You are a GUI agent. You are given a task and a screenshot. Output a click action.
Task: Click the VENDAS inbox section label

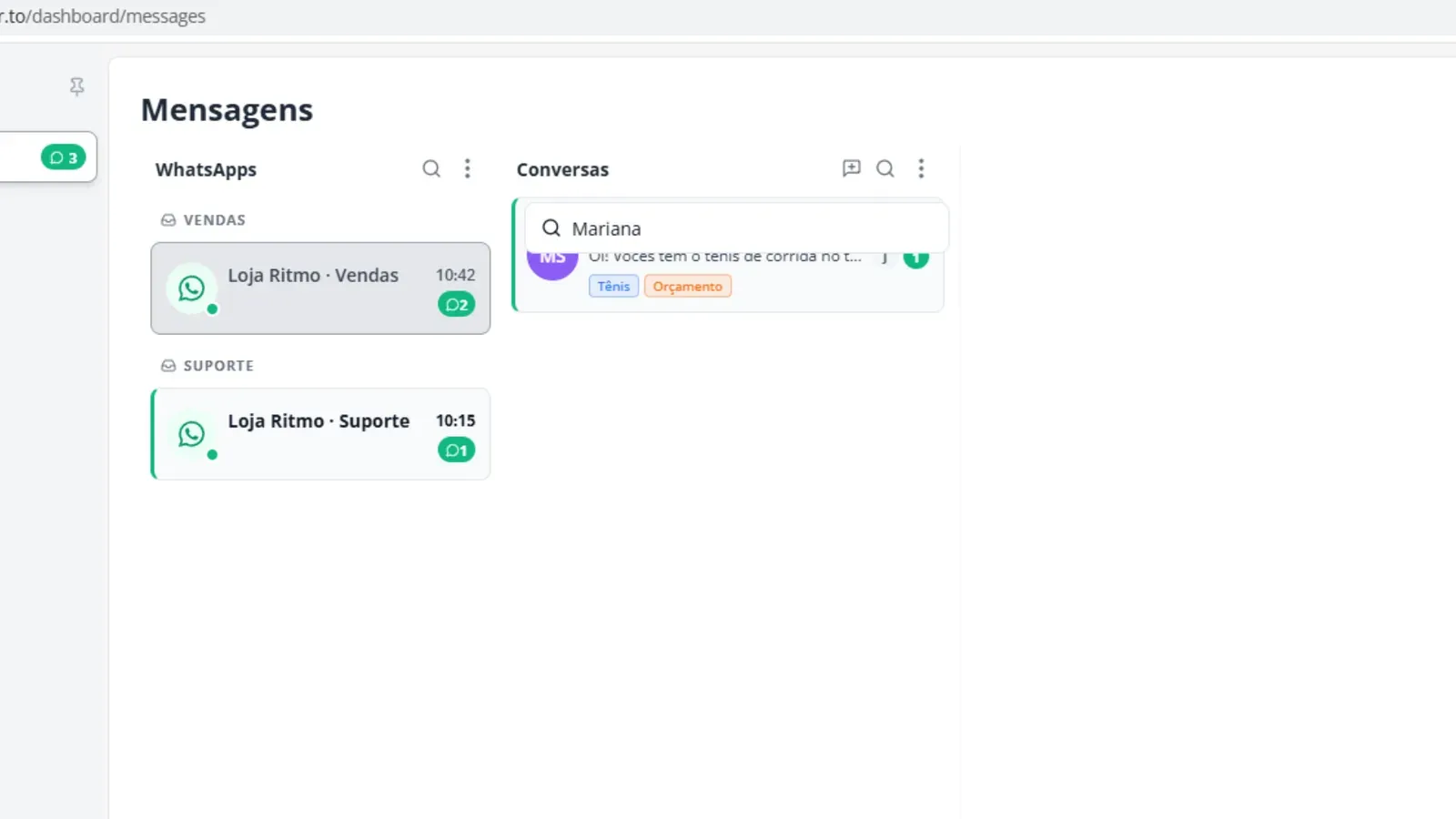(204, 220)
